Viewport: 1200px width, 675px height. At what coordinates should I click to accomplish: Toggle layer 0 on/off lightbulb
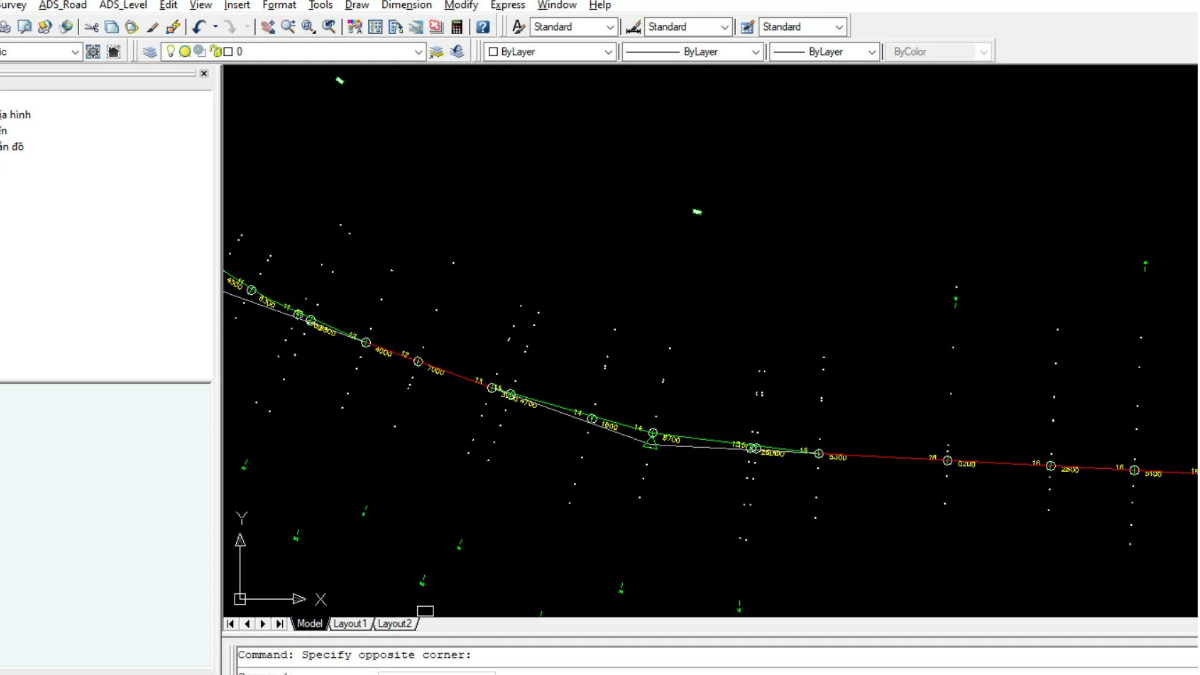pos(170,52)
